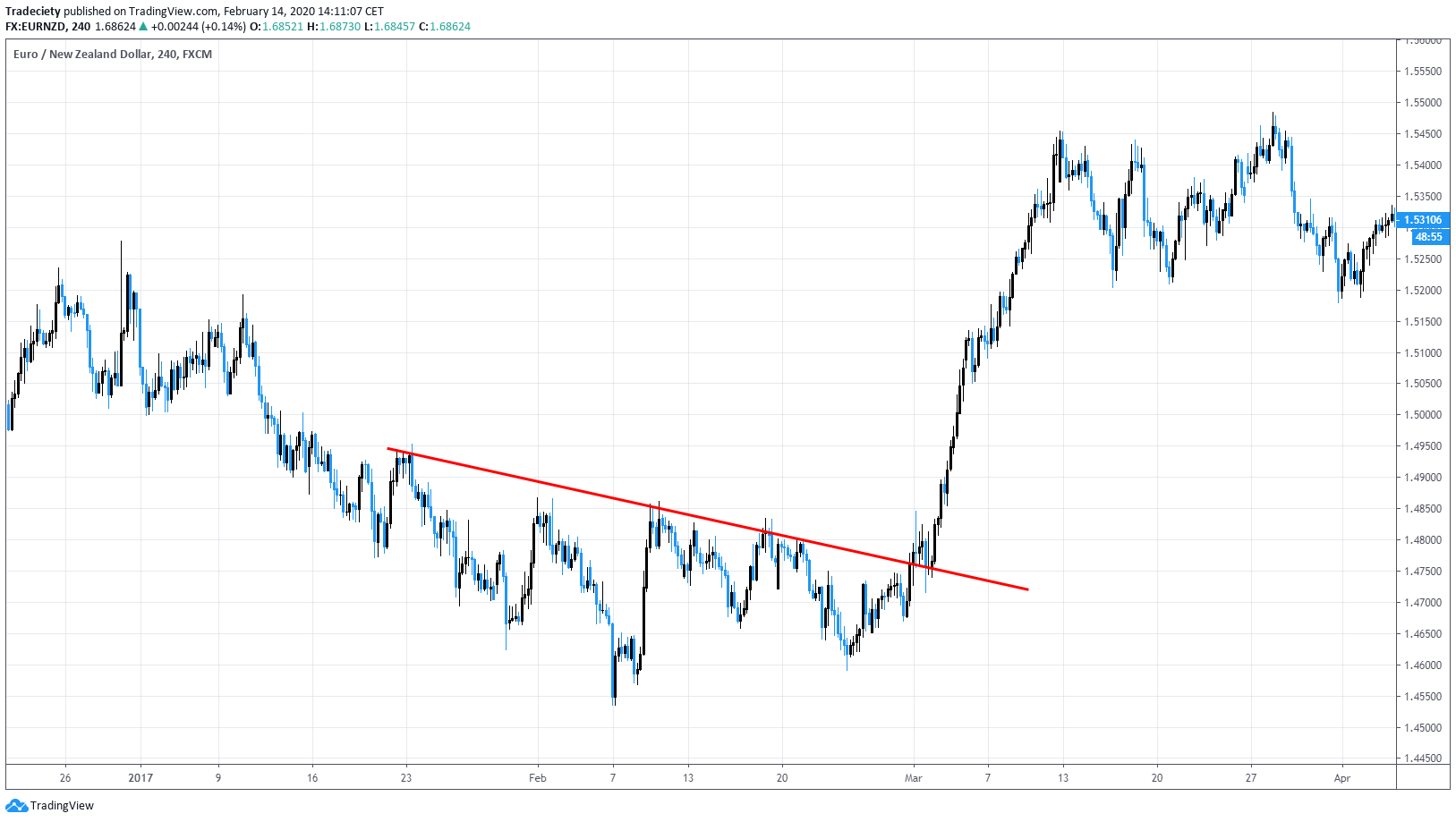Select the red descending trendline
This screenshot has height=822, width=1456.
click(707, 520)
